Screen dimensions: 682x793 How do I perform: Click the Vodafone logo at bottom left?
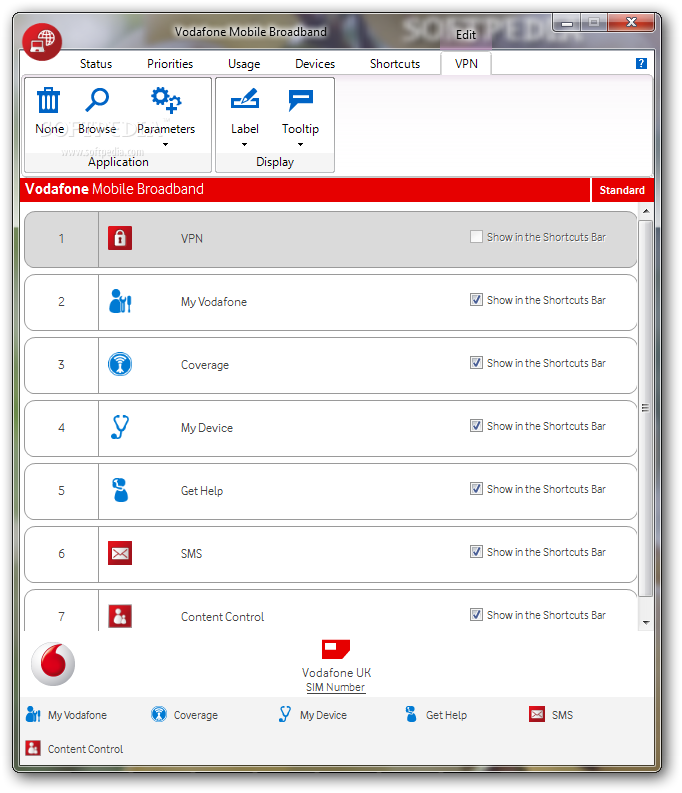[53, 664]
